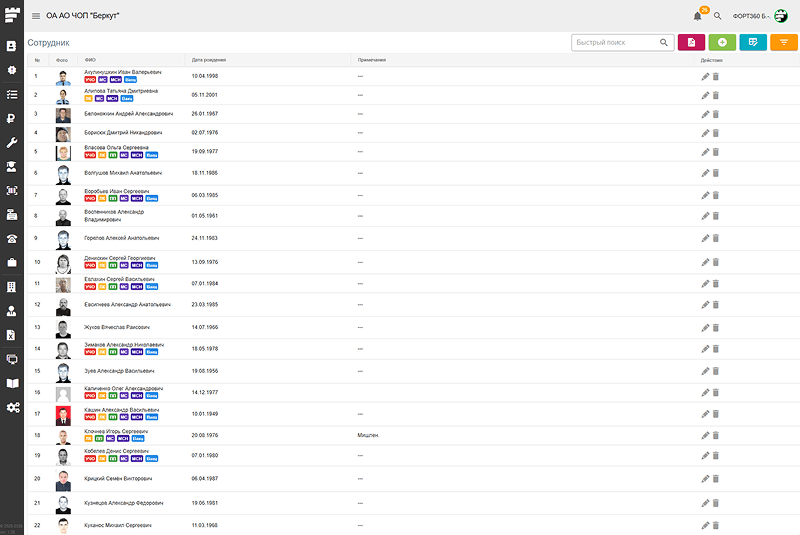The image size is (800, 535).
Task: Open the telephone section in the sidebar
Action: 12,238
